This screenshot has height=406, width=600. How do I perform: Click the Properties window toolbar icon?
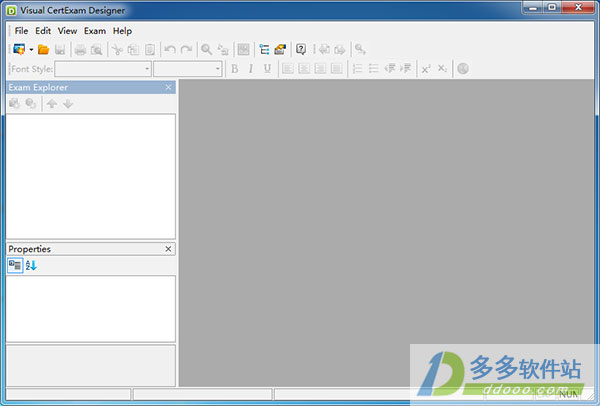(x=280, y=49)
